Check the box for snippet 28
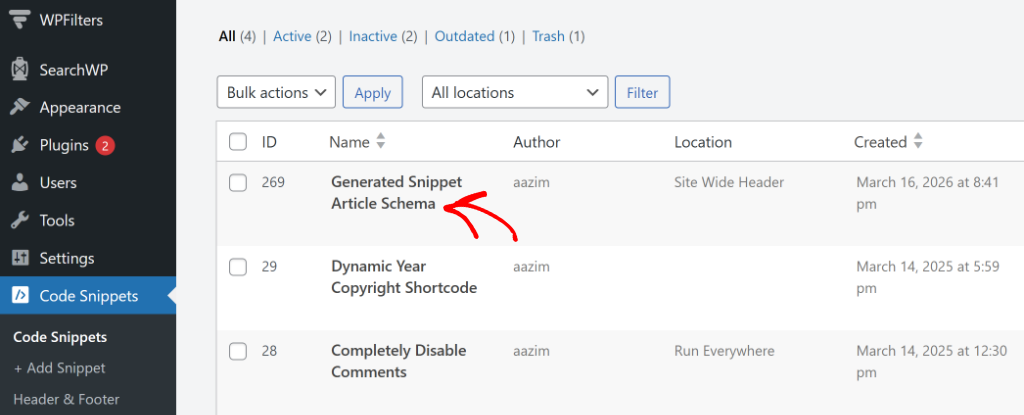Screen dimensions: 1024x415 238,352
